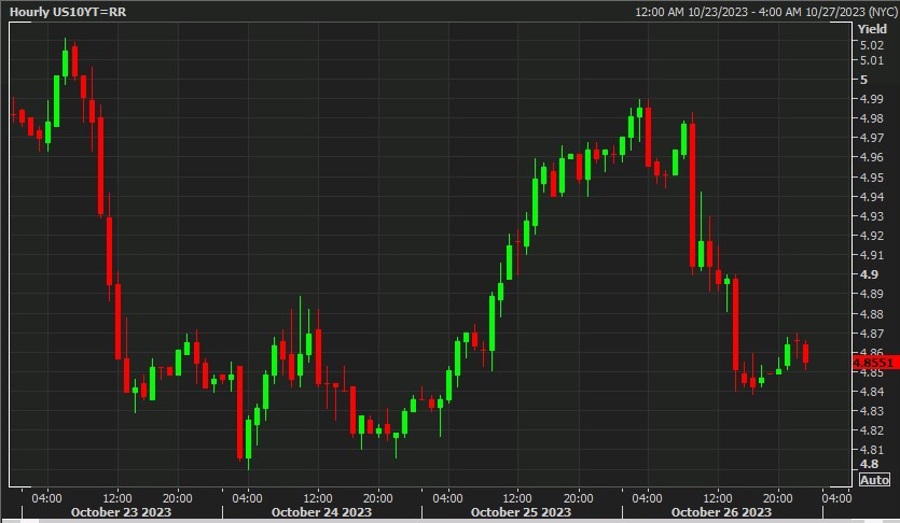The image size is (900, 523).
Task: Click the 'October 25 2023' date label
Action: pos(521,512)
